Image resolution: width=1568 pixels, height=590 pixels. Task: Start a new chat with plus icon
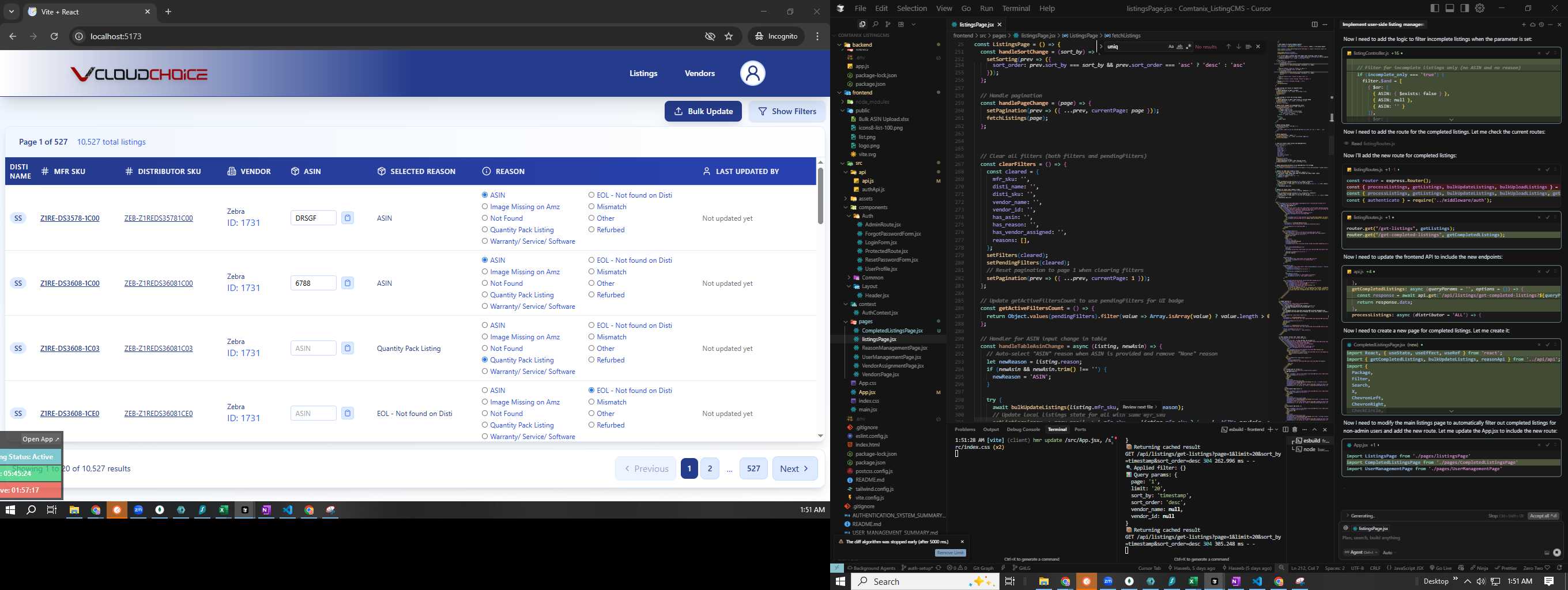click(x=1524, y=25)
